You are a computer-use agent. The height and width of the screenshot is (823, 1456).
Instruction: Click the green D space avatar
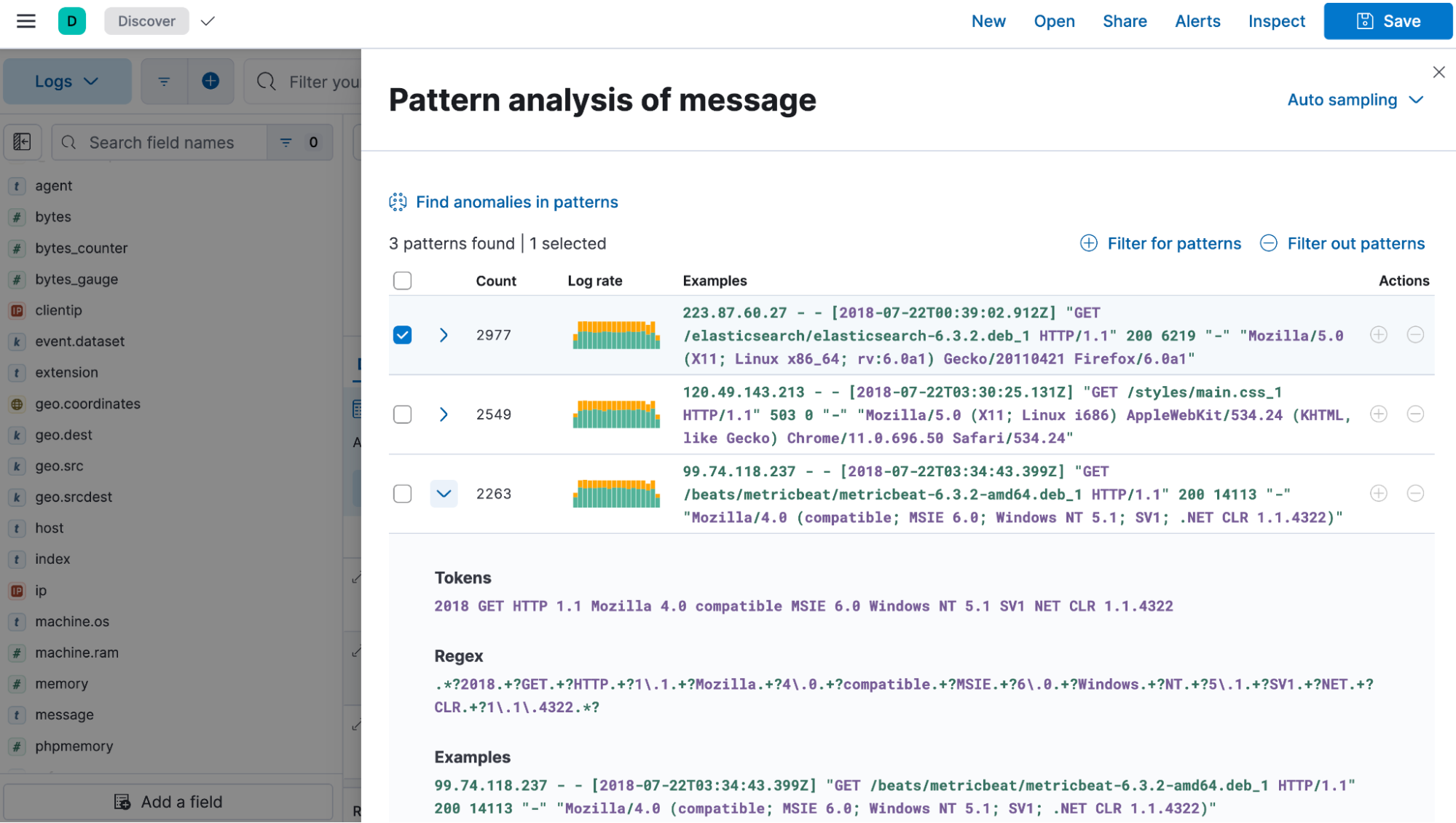coord(72,21)
